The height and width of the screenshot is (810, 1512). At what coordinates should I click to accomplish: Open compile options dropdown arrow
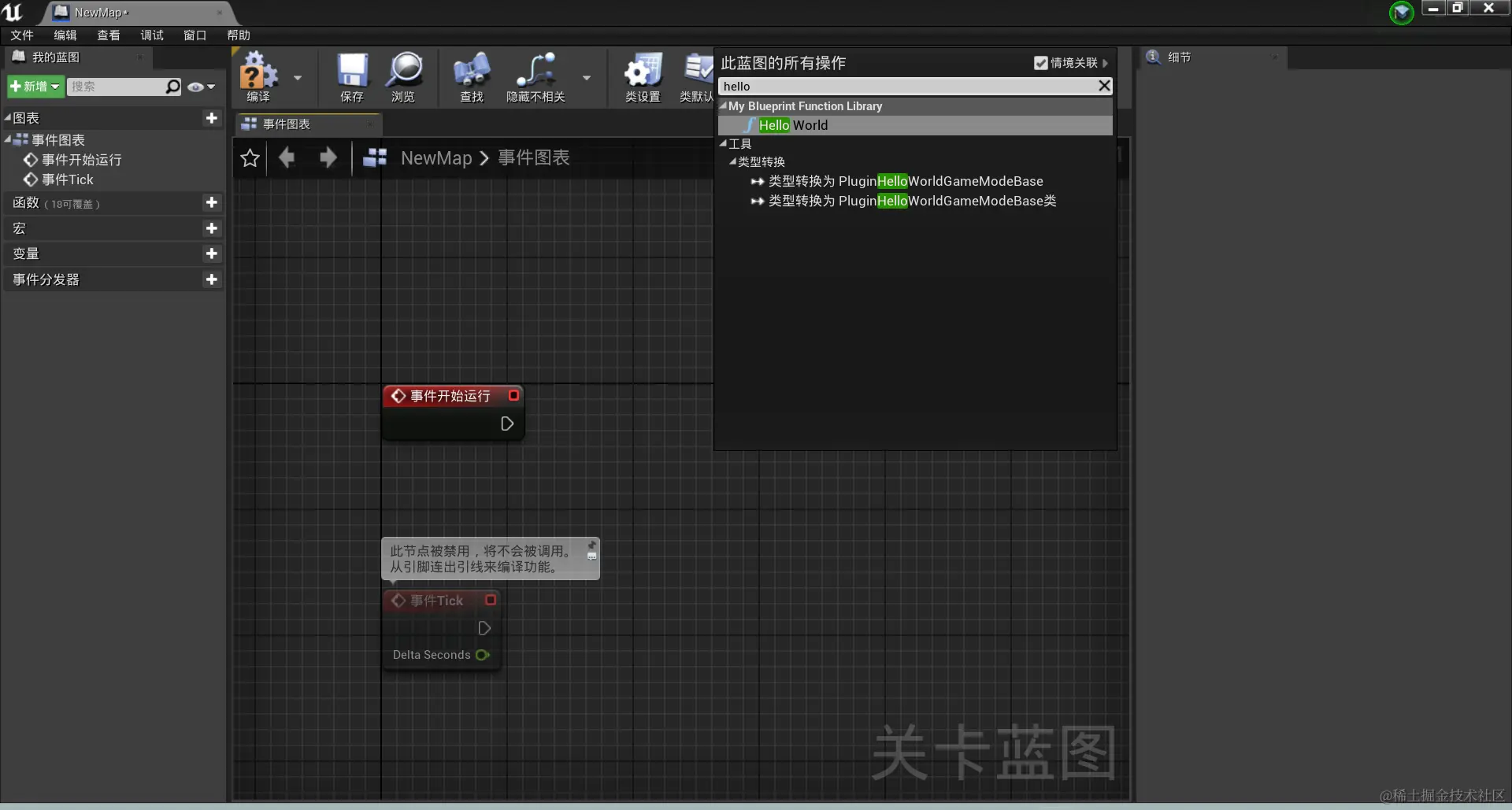point(297,78)
